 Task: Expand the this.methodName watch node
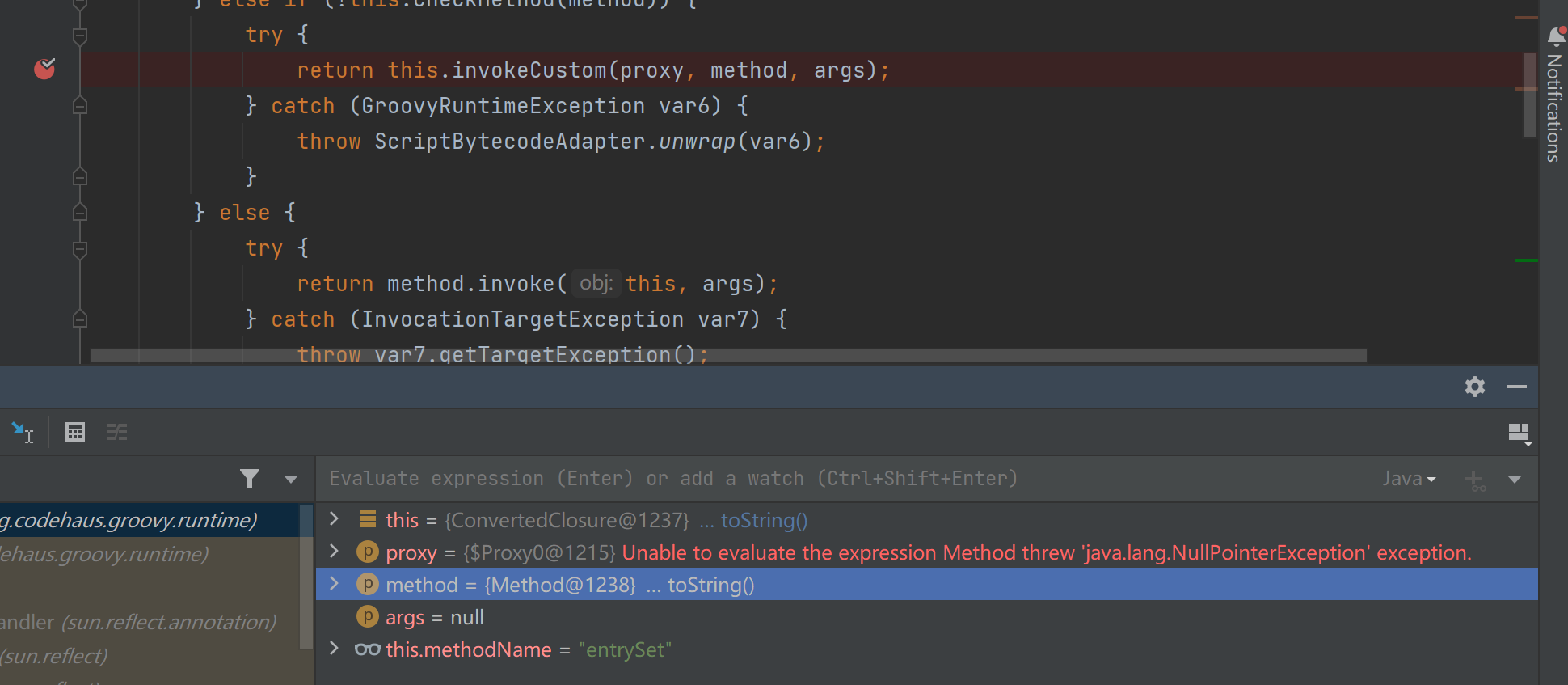tap(334, 649)
